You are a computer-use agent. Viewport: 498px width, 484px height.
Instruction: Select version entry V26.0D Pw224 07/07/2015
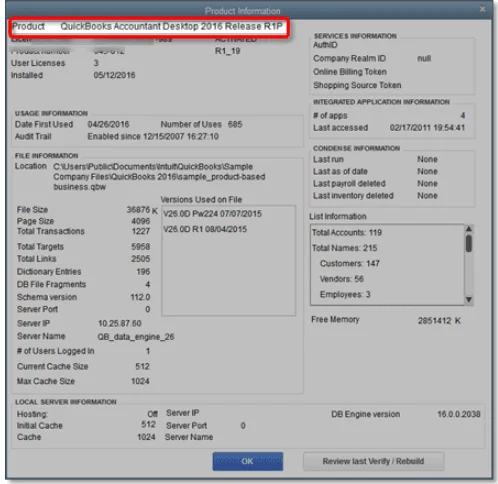212,214
